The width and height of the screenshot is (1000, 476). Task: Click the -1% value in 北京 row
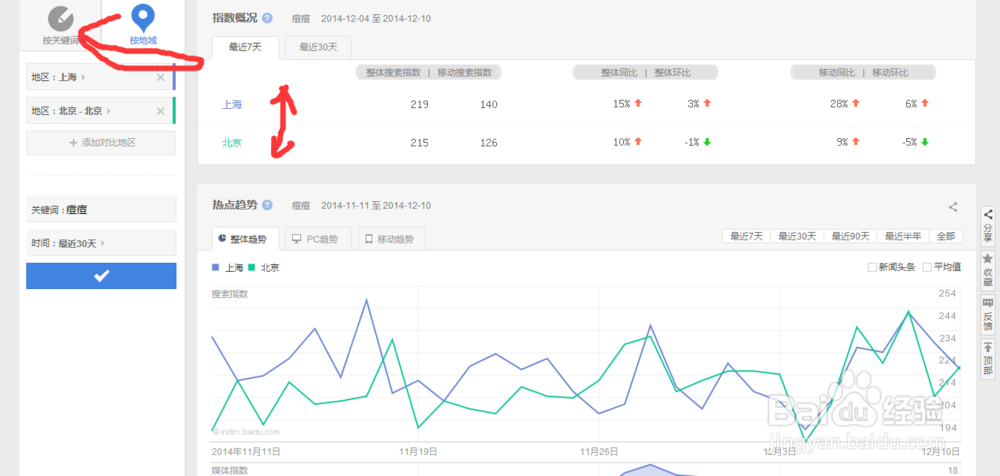[x=691, y=142]
